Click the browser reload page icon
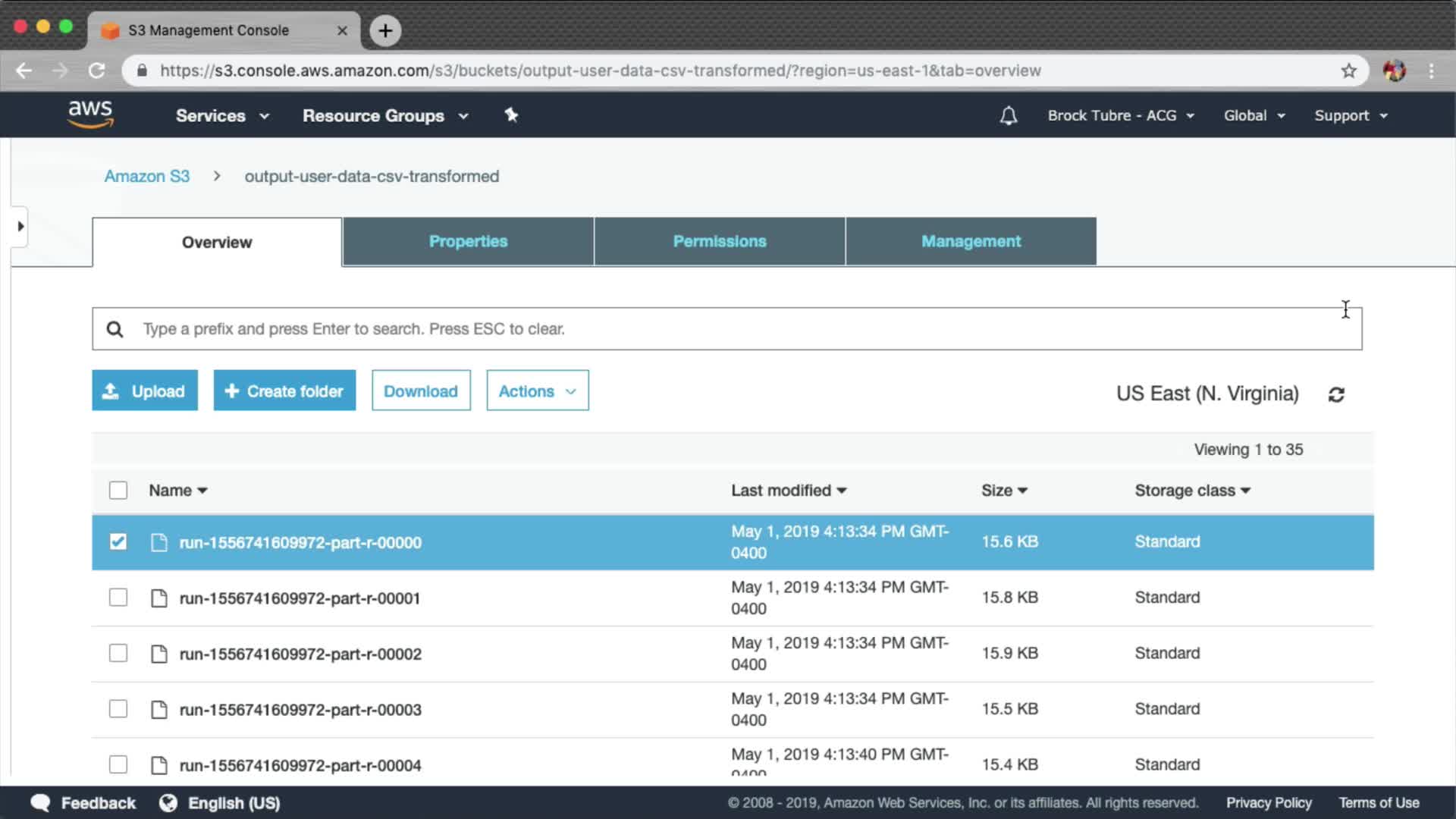Image resolution: width=1456 pixels, height=819 pixels. [x=97, y=71]
